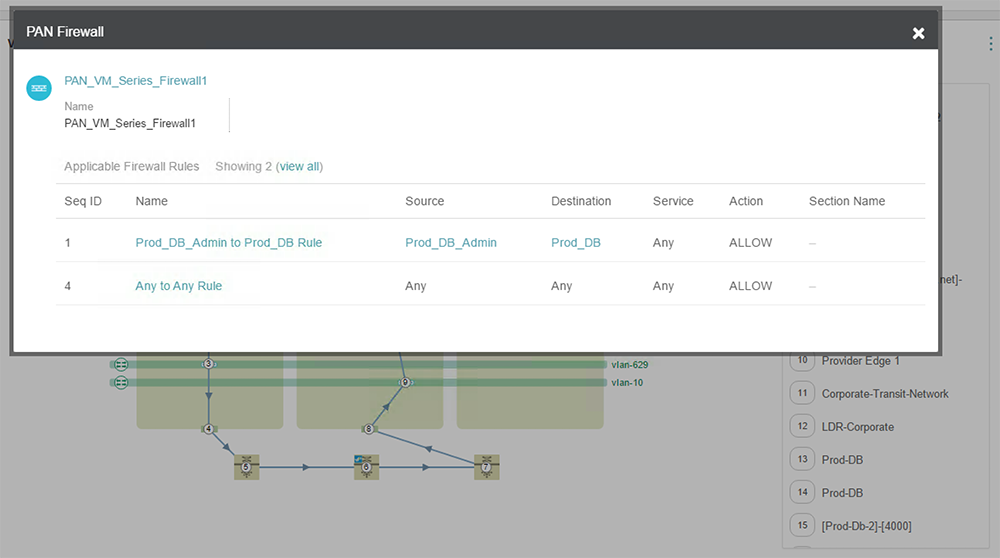The width and height of the screenshot is (1000, 558).
Task: Click the Section Name column header
Action: 847,201
